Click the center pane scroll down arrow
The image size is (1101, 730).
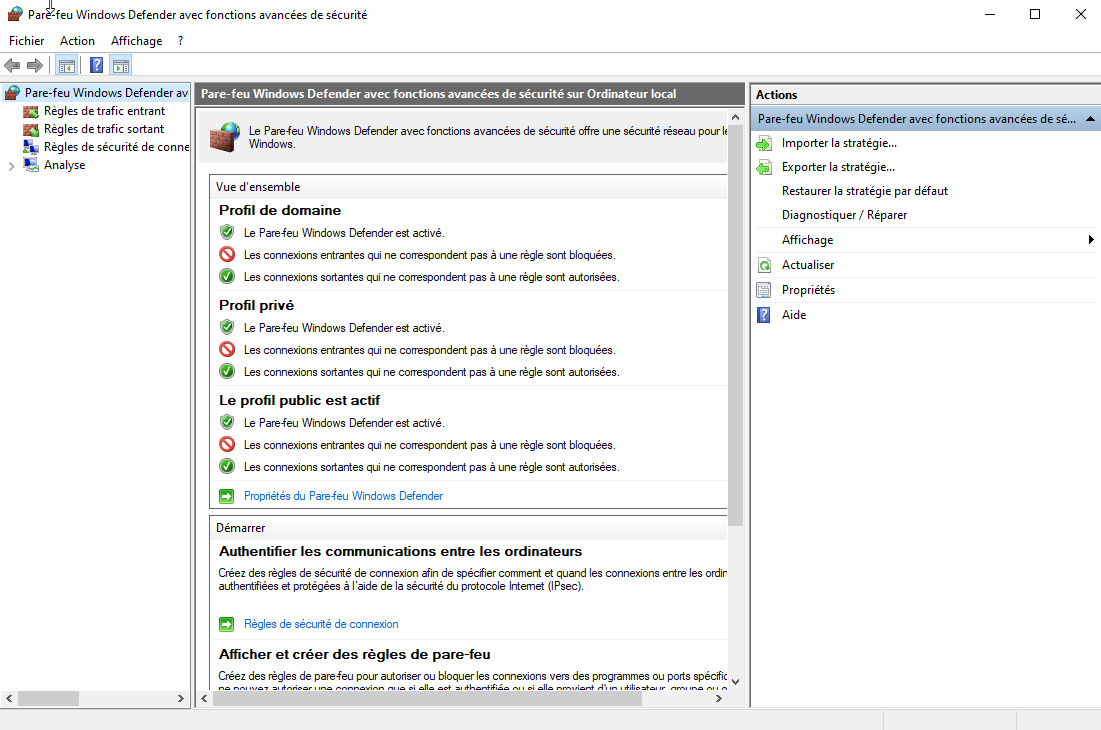[x=735, y=681]
